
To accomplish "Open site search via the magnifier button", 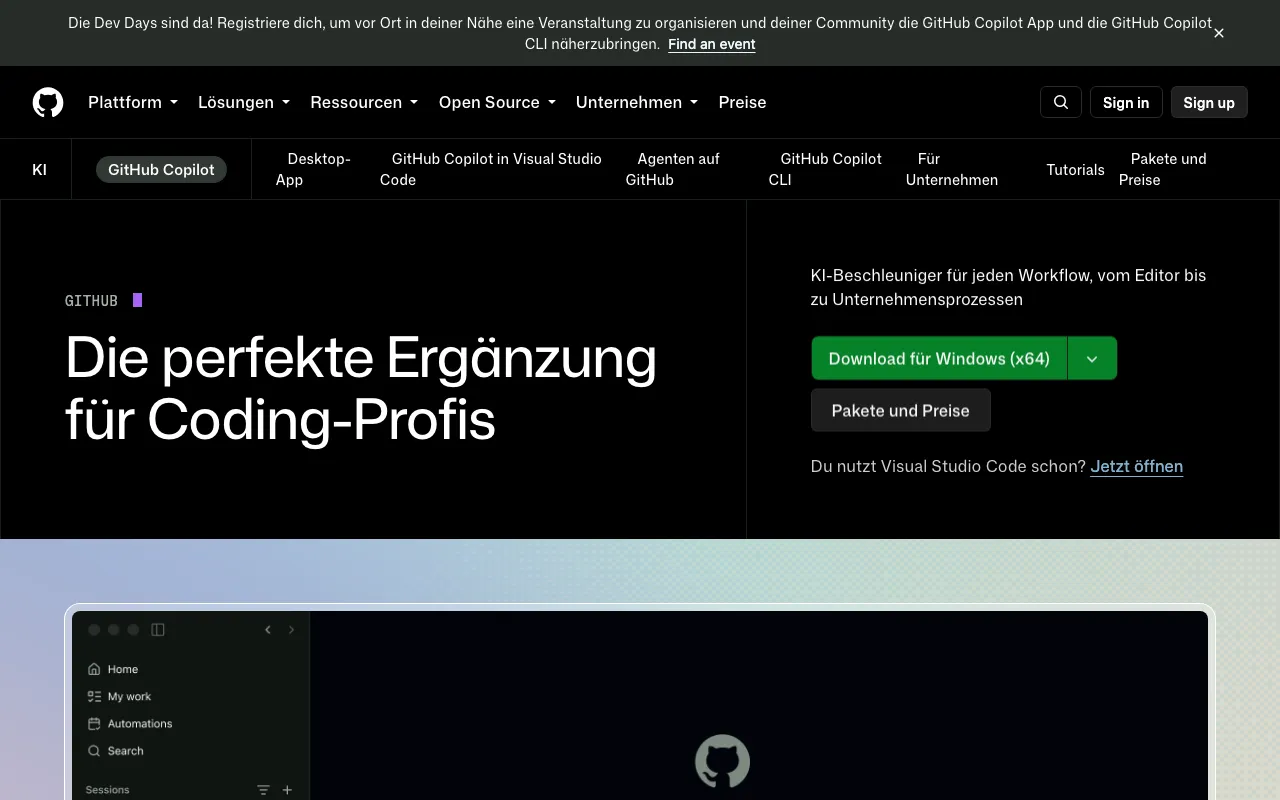I will [x=1061, y=102].
